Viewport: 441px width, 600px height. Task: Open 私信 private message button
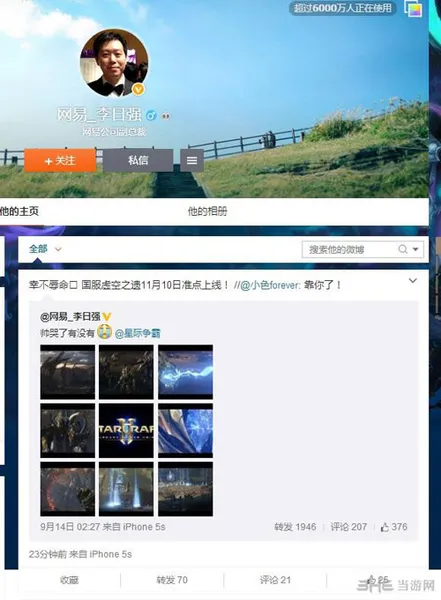point(138,160)
